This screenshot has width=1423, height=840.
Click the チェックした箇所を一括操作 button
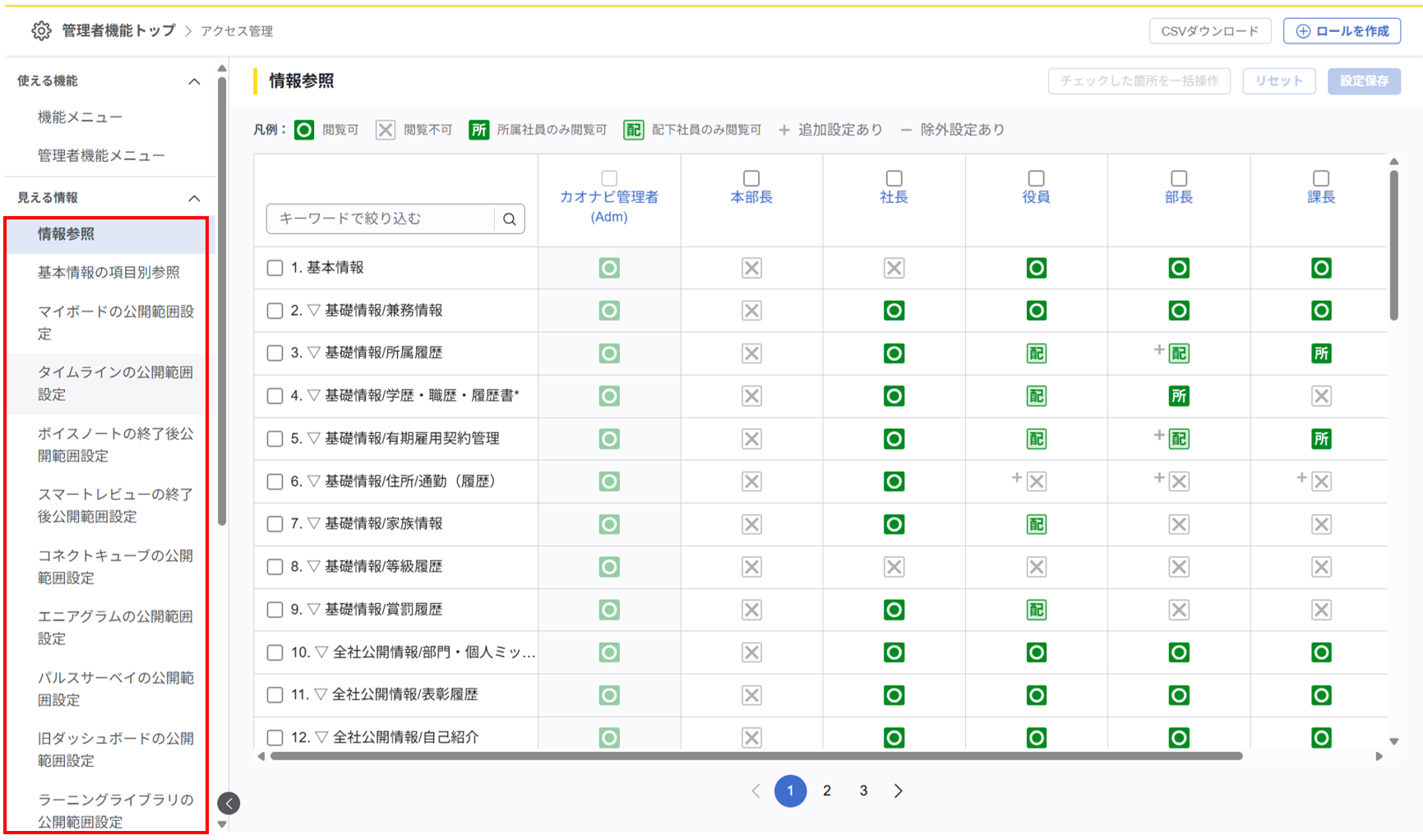[1139, 81]
